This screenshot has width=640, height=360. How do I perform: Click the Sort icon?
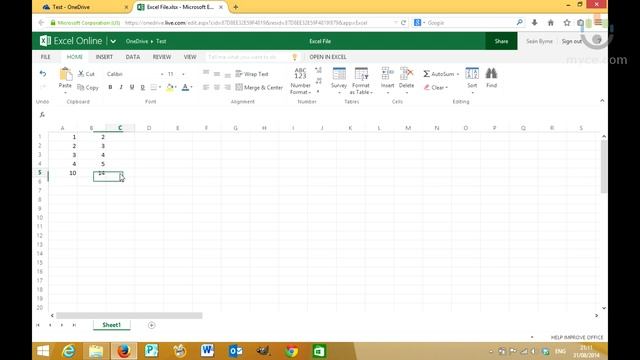472,74
